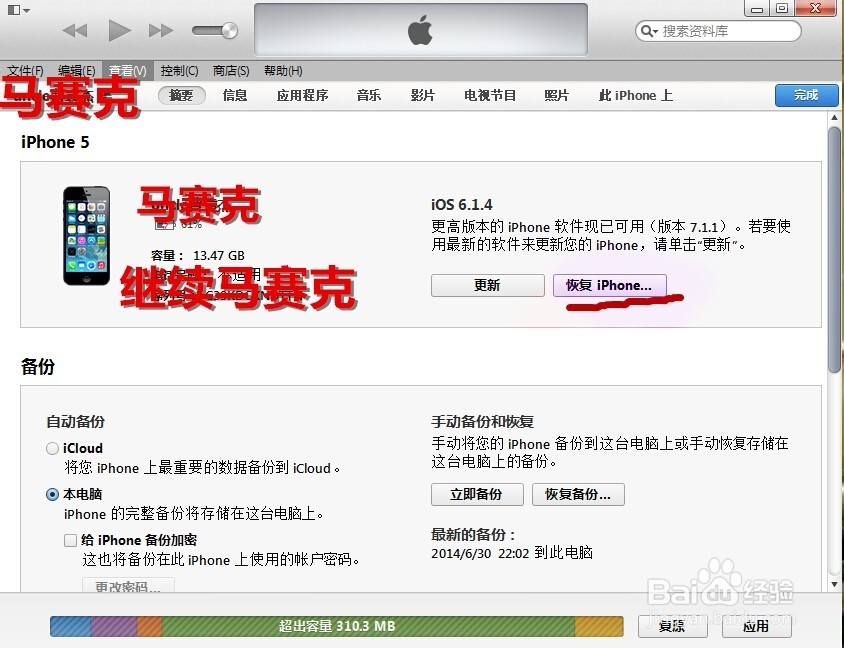Viewport: 844px width, 648px height.
Task: Switch to the 应用程序 tab
Action: point(302,95)
